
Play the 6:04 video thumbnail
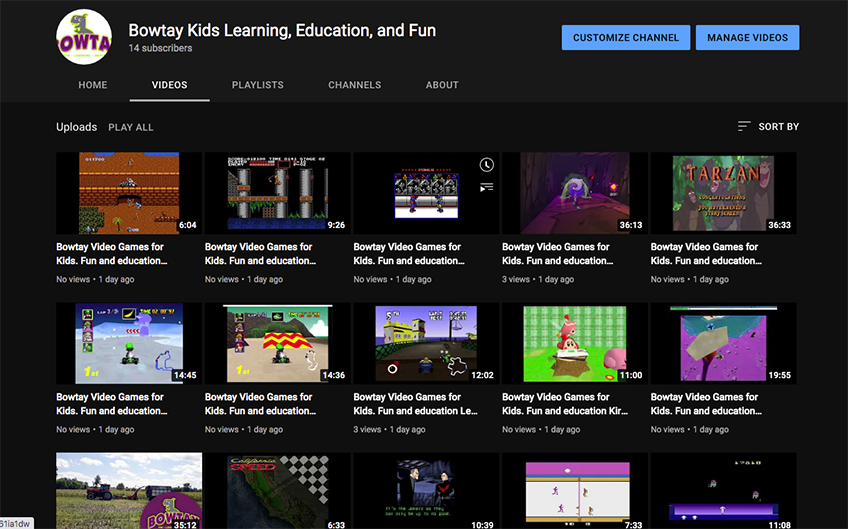point(129,193)
